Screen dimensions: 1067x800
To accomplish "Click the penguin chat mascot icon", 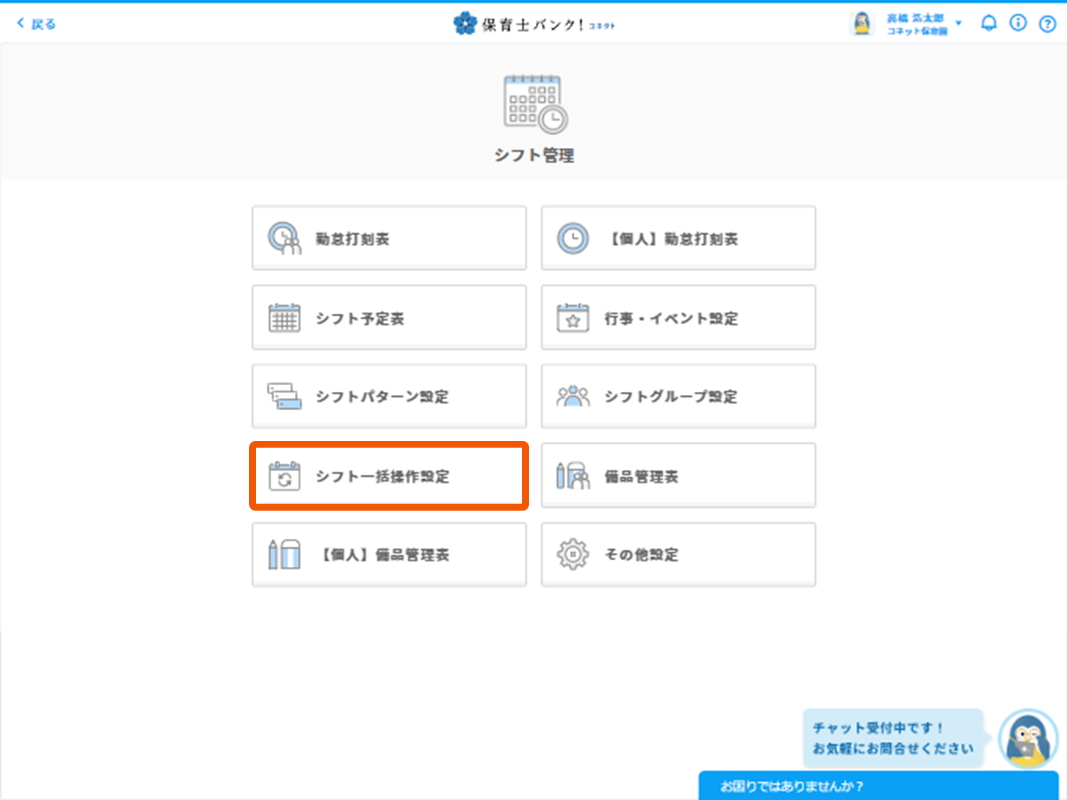I will pyautogui.click(x=1028, y=740).
